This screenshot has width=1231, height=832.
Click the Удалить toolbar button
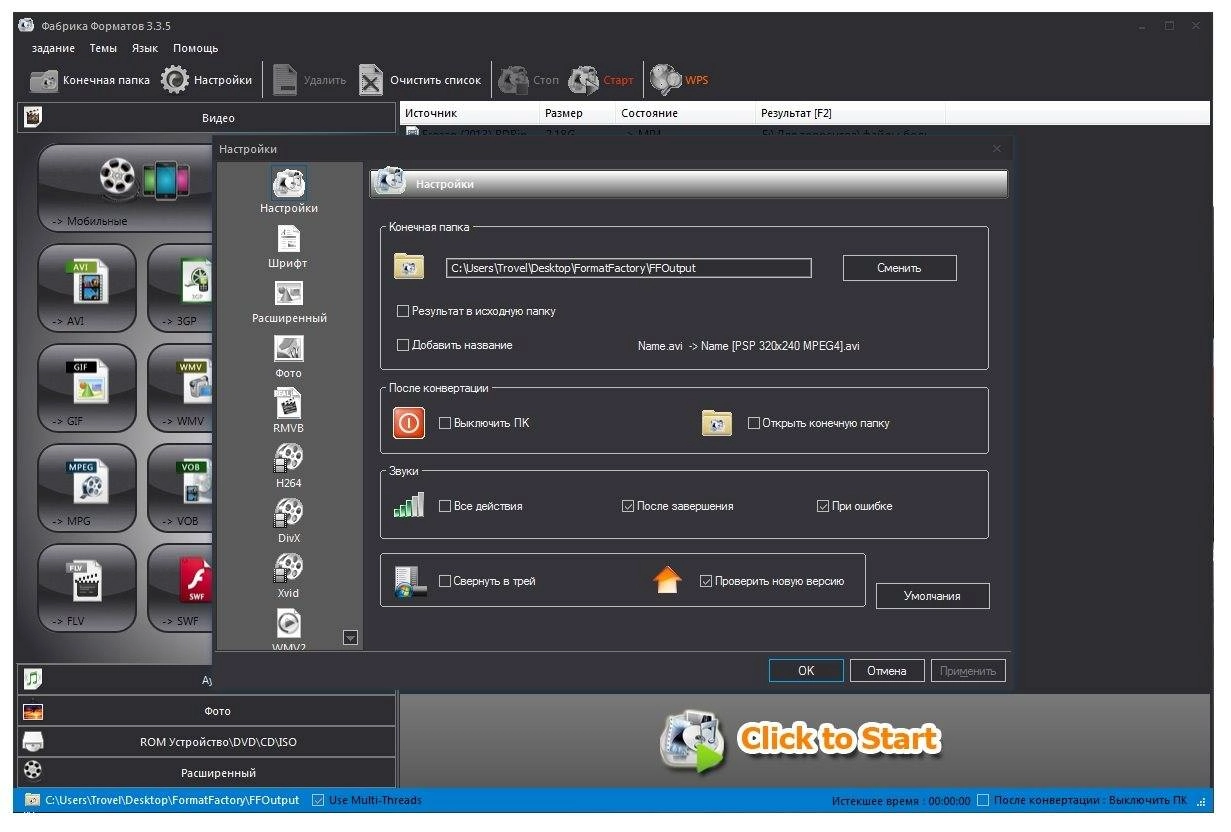tap(310, 80)
